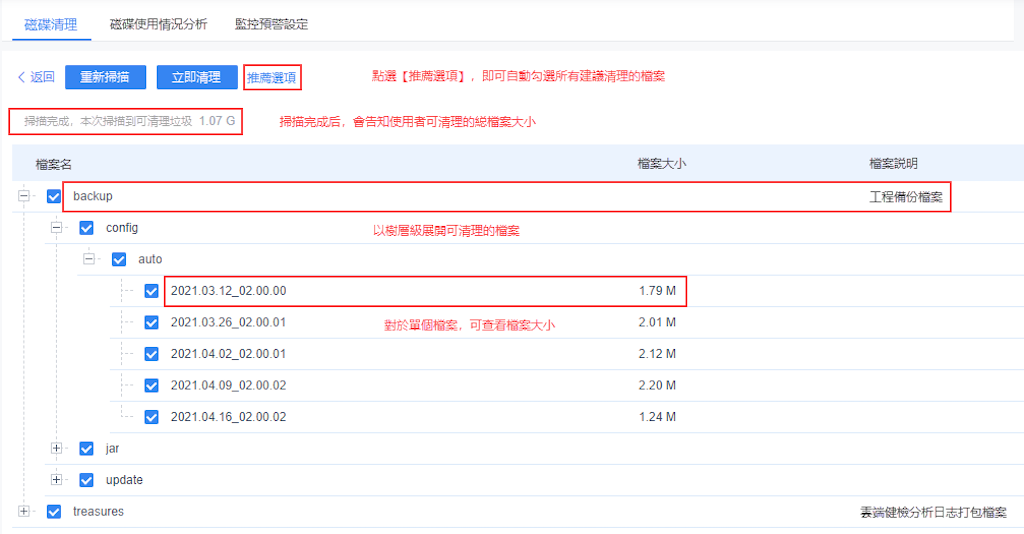Collapse the backup tree node

coord(24,195)
